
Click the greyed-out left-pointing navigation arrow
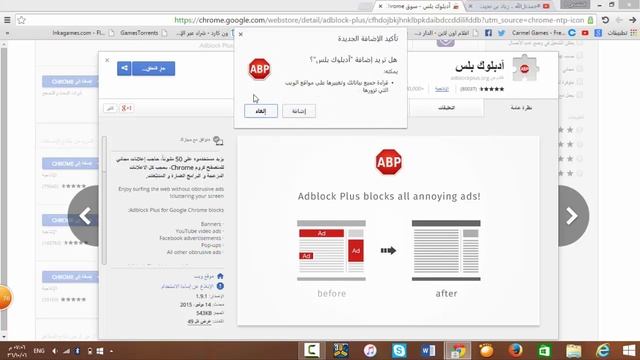(x=619, y=20)
